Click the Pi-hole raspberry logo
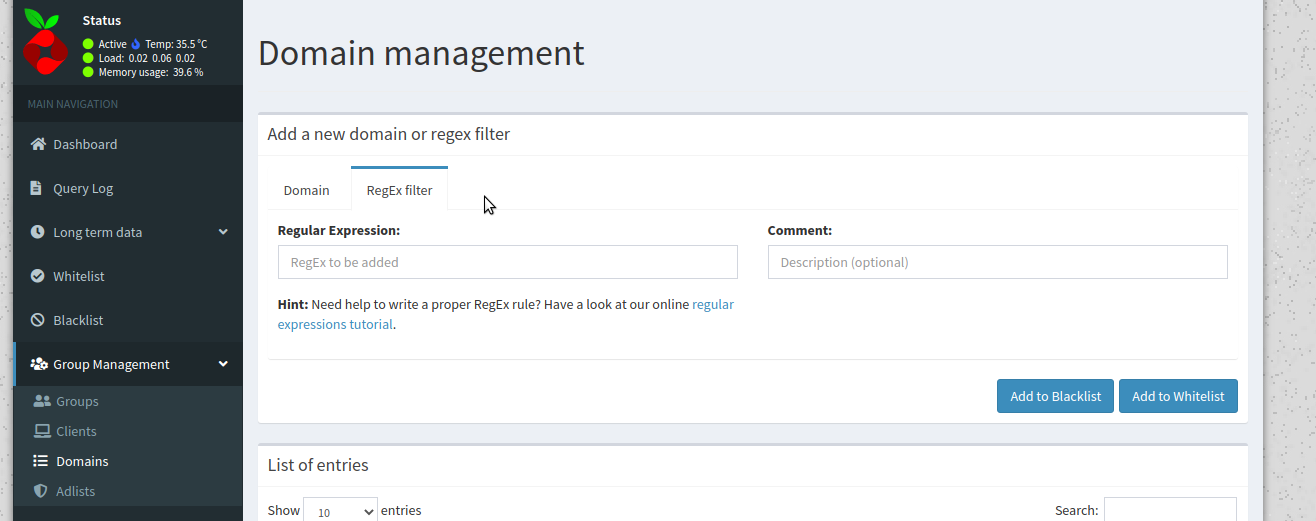The image size is (1316, 521). (x=44, y=42)
